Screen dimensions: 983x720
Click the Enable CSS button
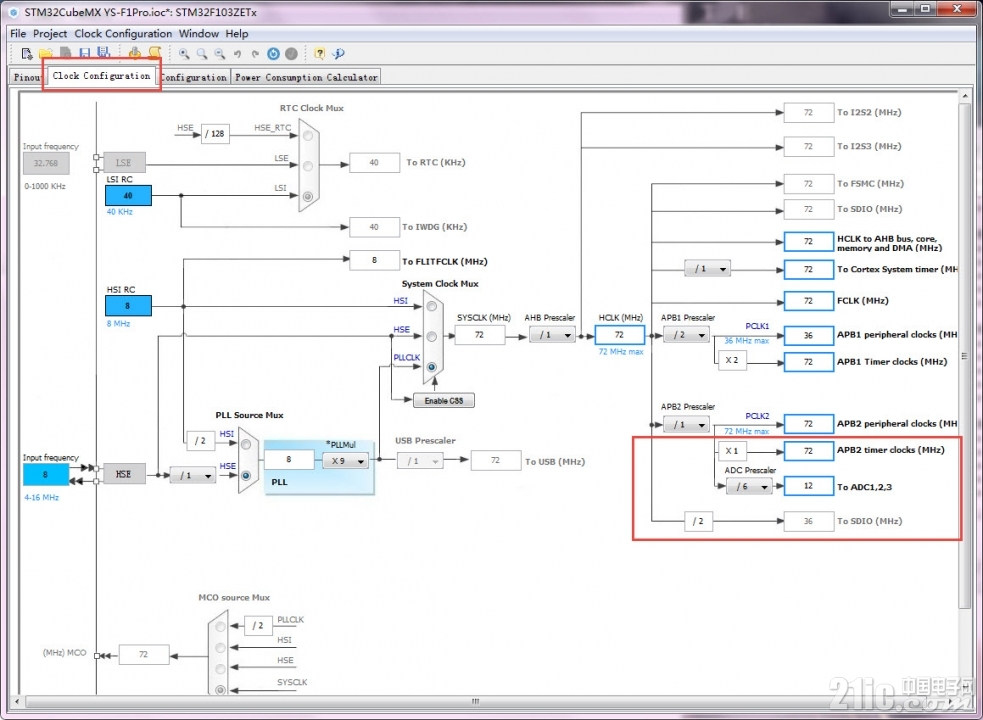point(444,400)
